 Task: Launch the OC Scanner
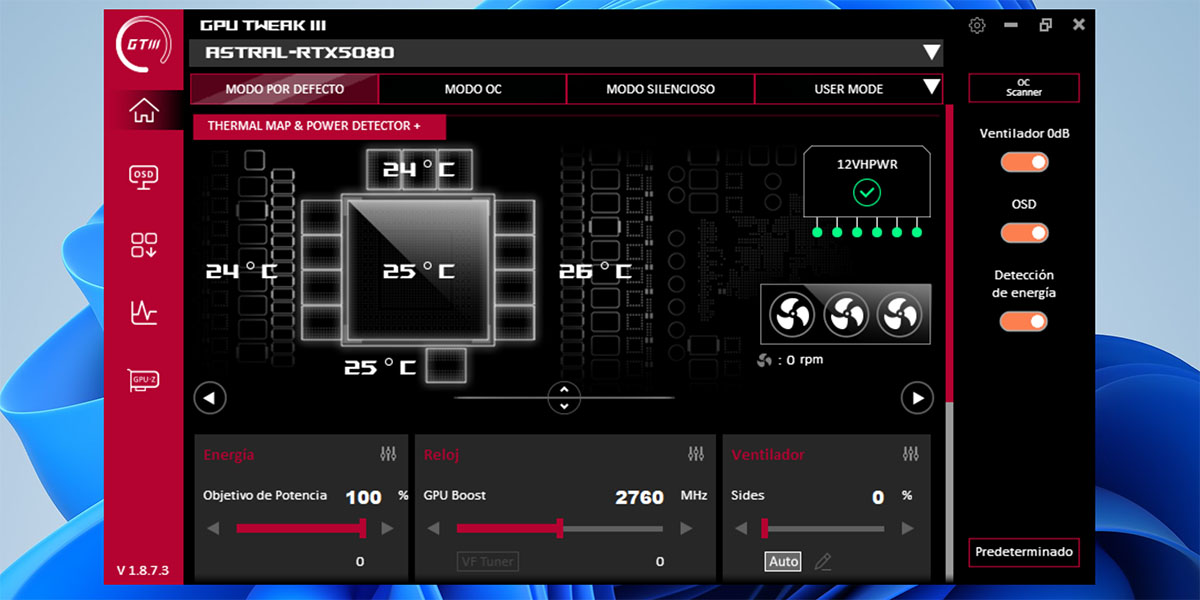pyautogui.click(x=1024, y=88)
